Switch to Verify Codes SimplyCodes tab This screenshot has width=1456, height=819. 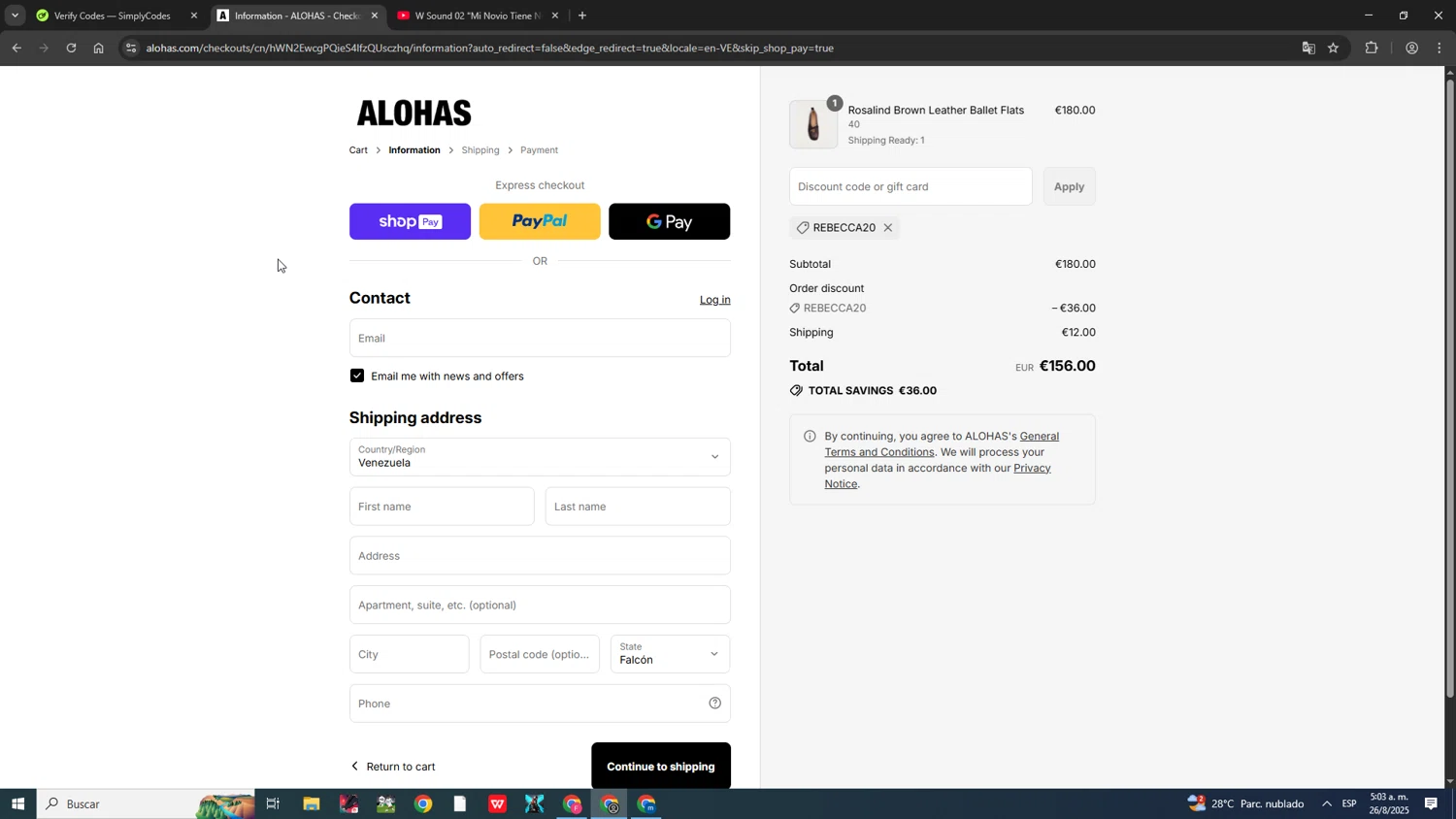[112, 16]
